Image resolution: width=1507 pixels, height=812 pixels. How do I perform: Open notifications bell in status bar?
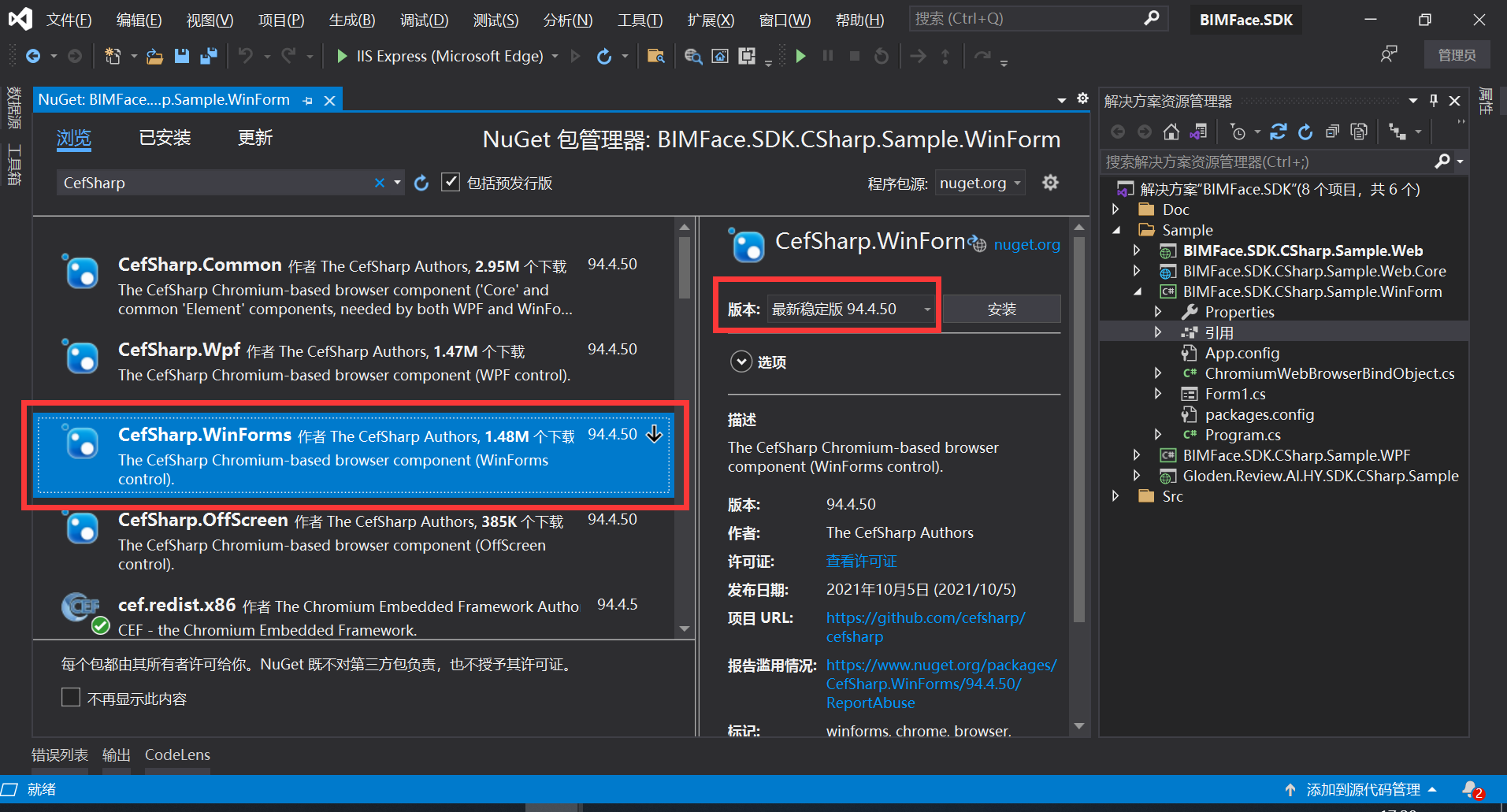pos(1472,790)
